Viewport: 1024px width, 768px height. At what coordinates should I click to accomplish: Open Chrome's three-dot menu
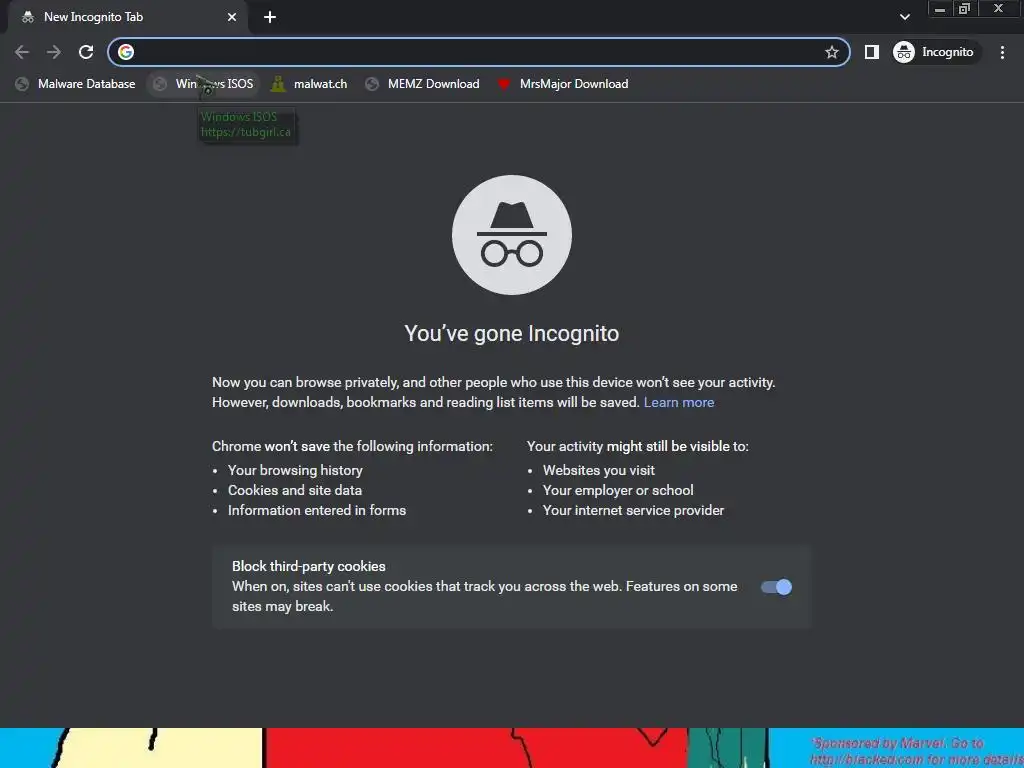coord(1002,52)
